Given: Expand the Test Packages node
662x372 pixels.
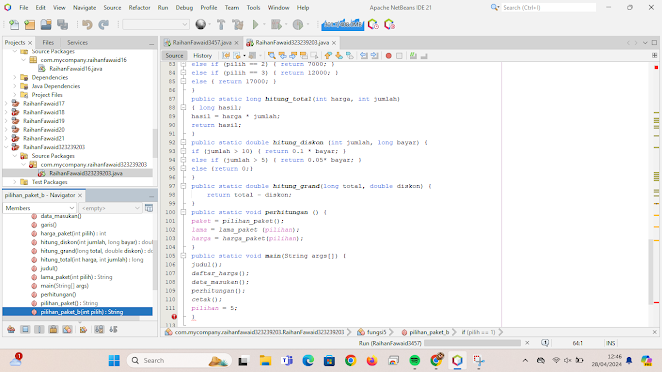Looking at the screenshot, I should [15, 182].
